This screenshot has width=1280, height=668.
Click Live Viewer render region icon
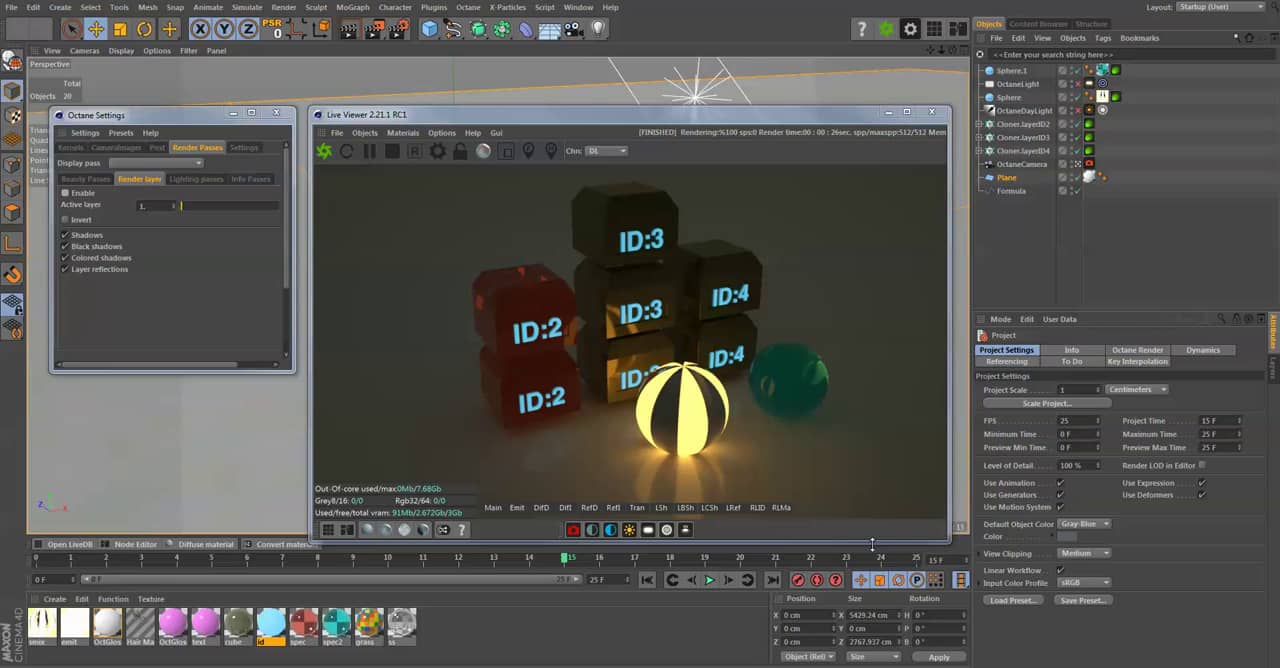[x=506, y=151]
